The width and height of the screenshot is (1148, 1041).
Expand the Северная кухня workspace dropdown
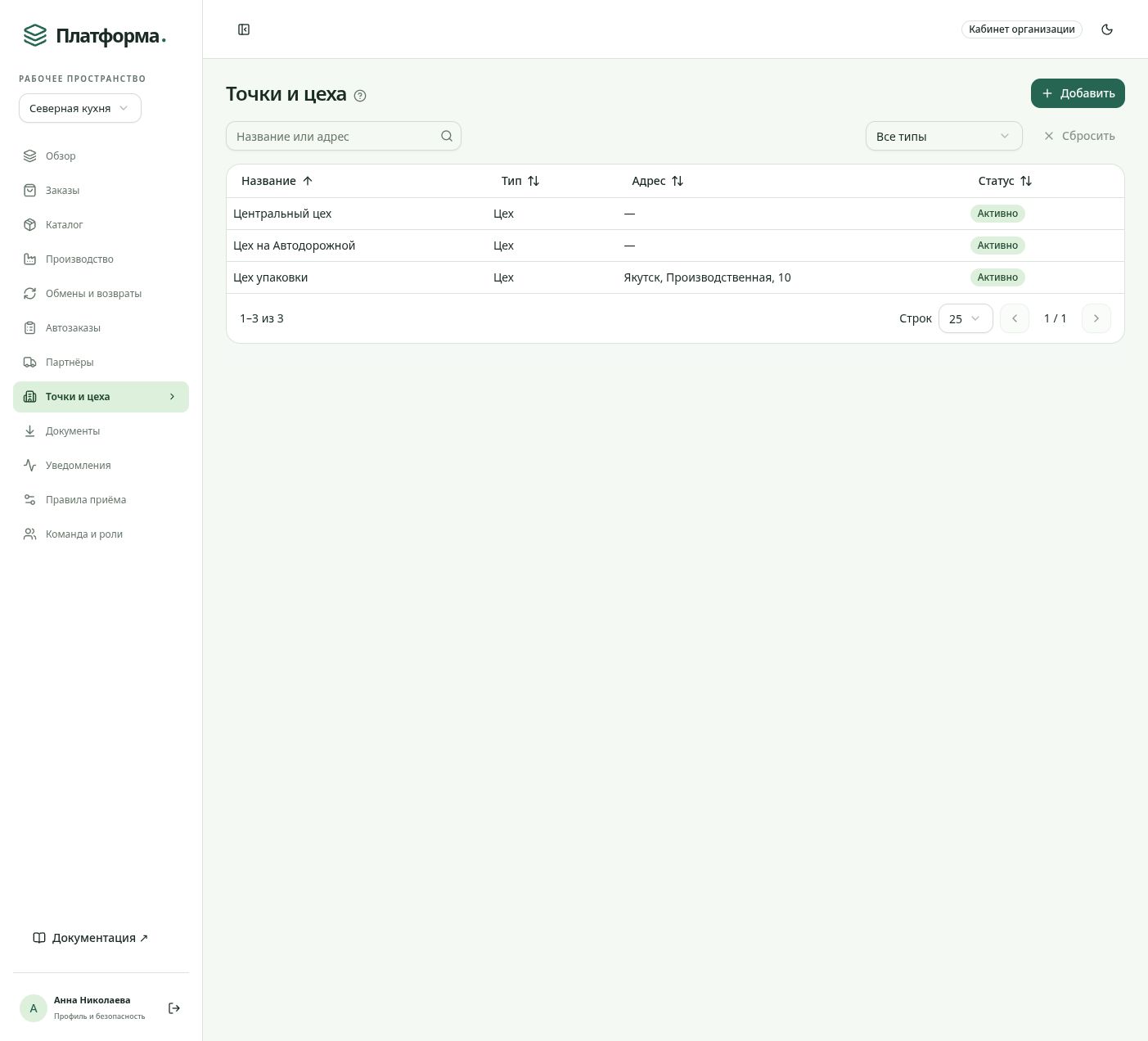coord(80,108)
